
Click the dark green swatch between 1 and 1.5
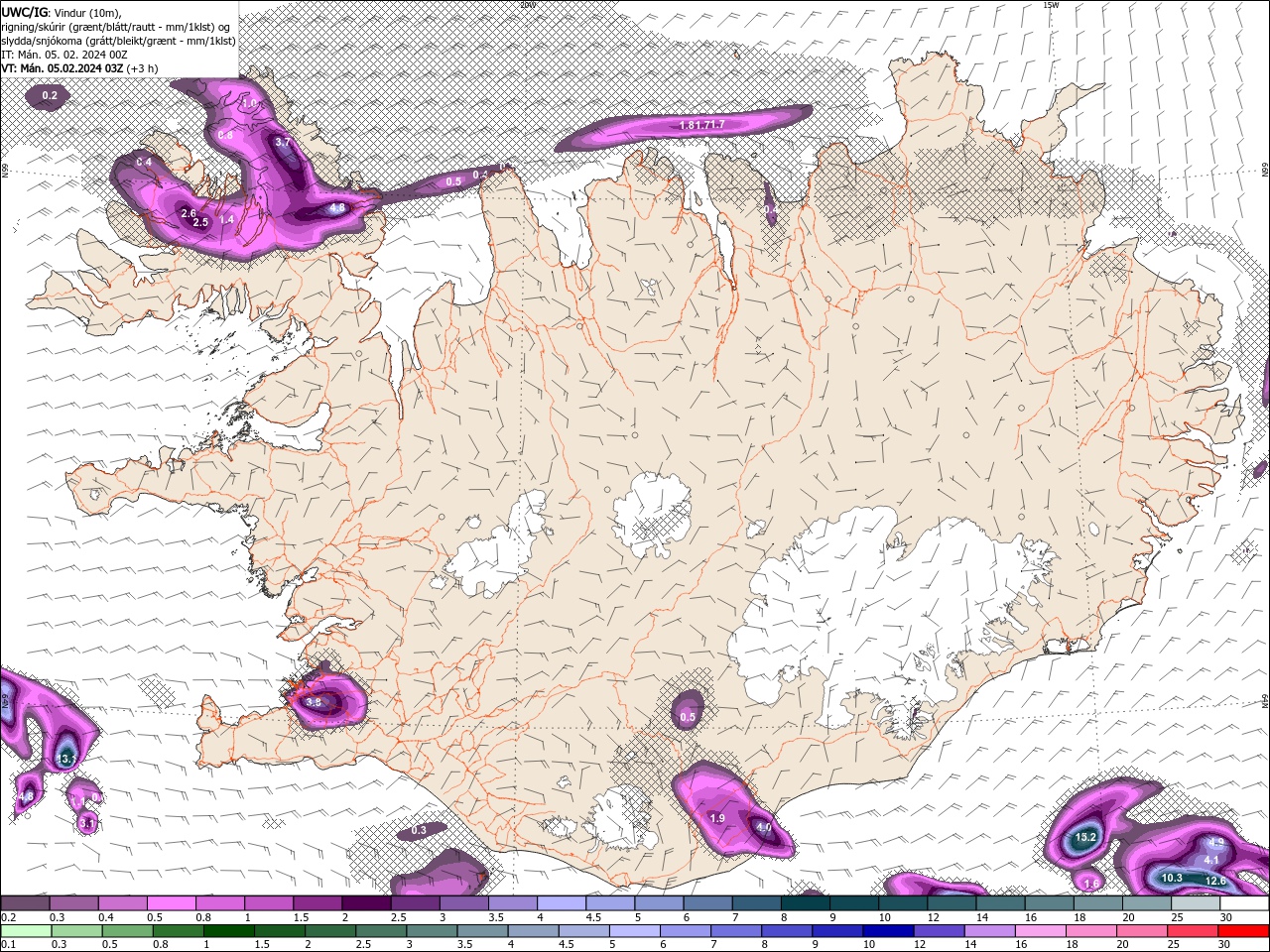click(x=228, y=930)
